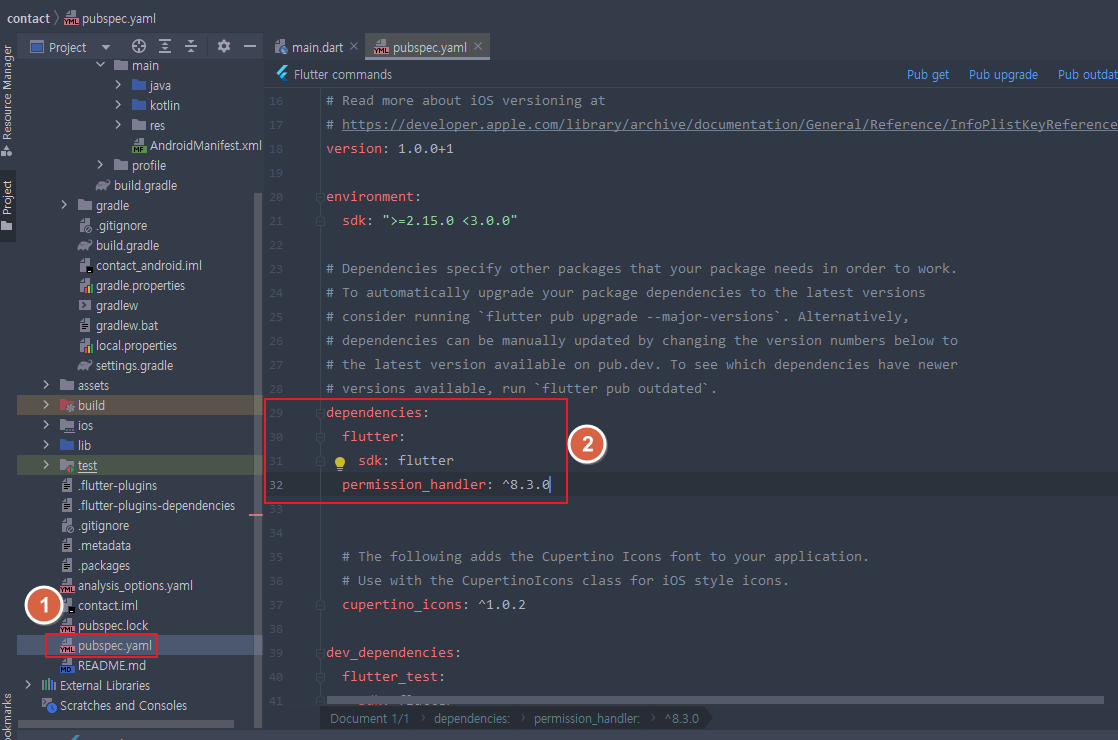Image resolution: width=1118 pixels, height=740 pixels.
Task: Select gradlew.bat file
Action: (x=118, y=325)
